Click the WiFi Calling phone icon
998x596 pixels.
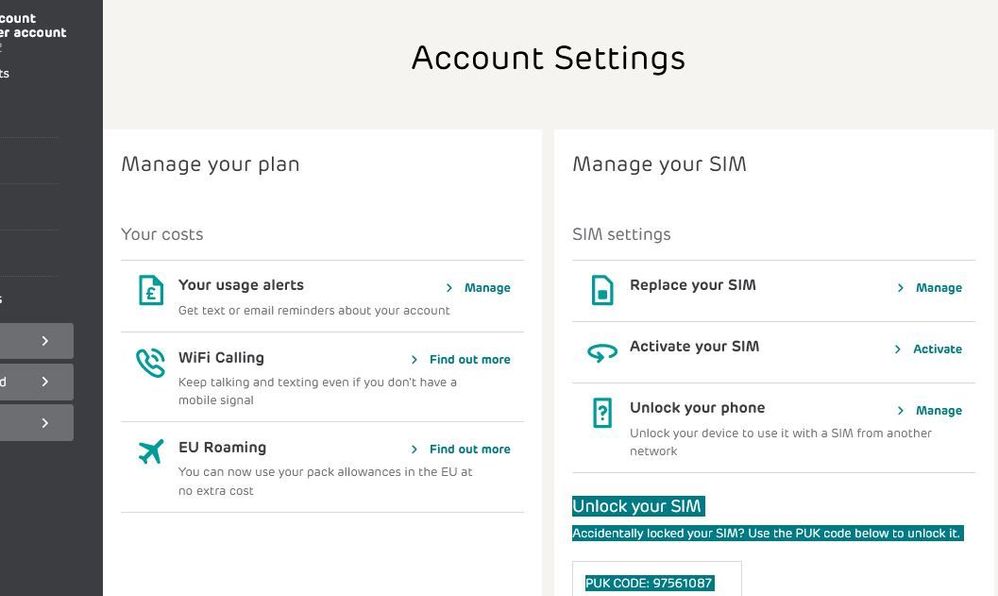150,362
